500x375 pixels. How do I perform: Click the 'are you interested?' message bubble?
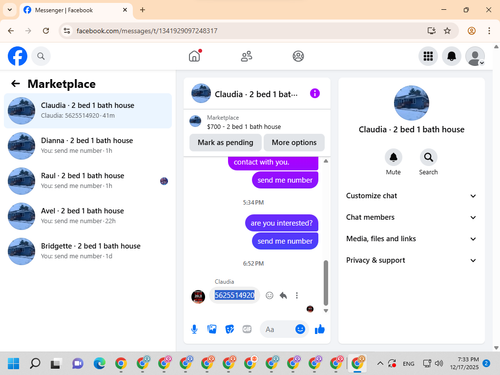click(x=282, y=223)
